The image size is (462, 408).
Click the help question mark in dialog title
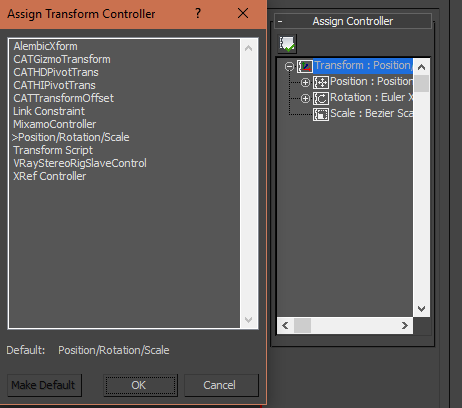coord(198,14)
